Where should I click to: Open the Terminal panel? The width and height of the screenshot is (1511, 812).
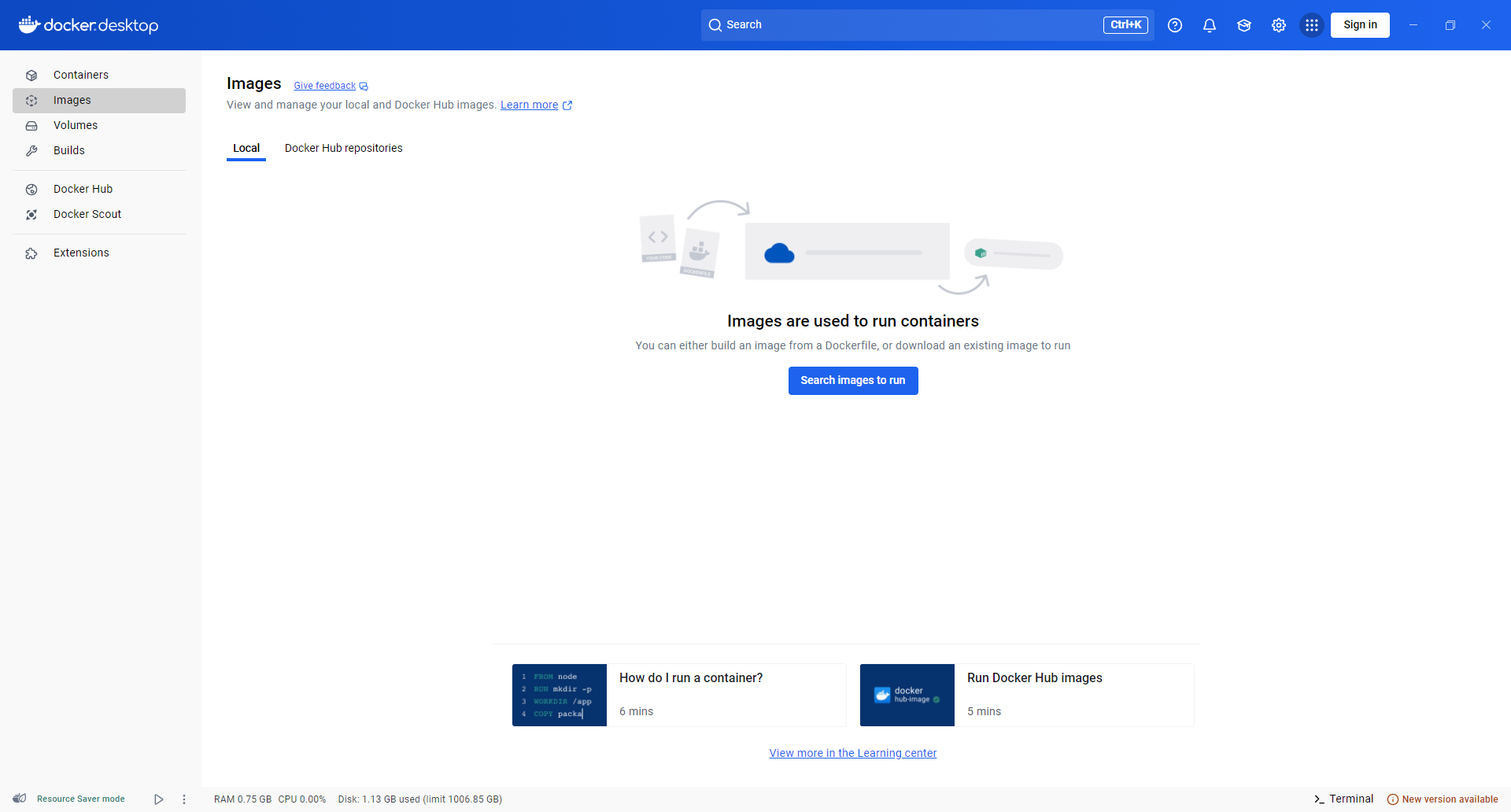(1343, 799)
